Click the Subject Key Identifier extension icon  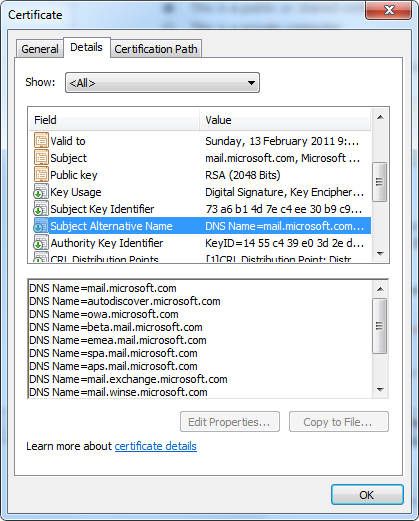[41, 209]
